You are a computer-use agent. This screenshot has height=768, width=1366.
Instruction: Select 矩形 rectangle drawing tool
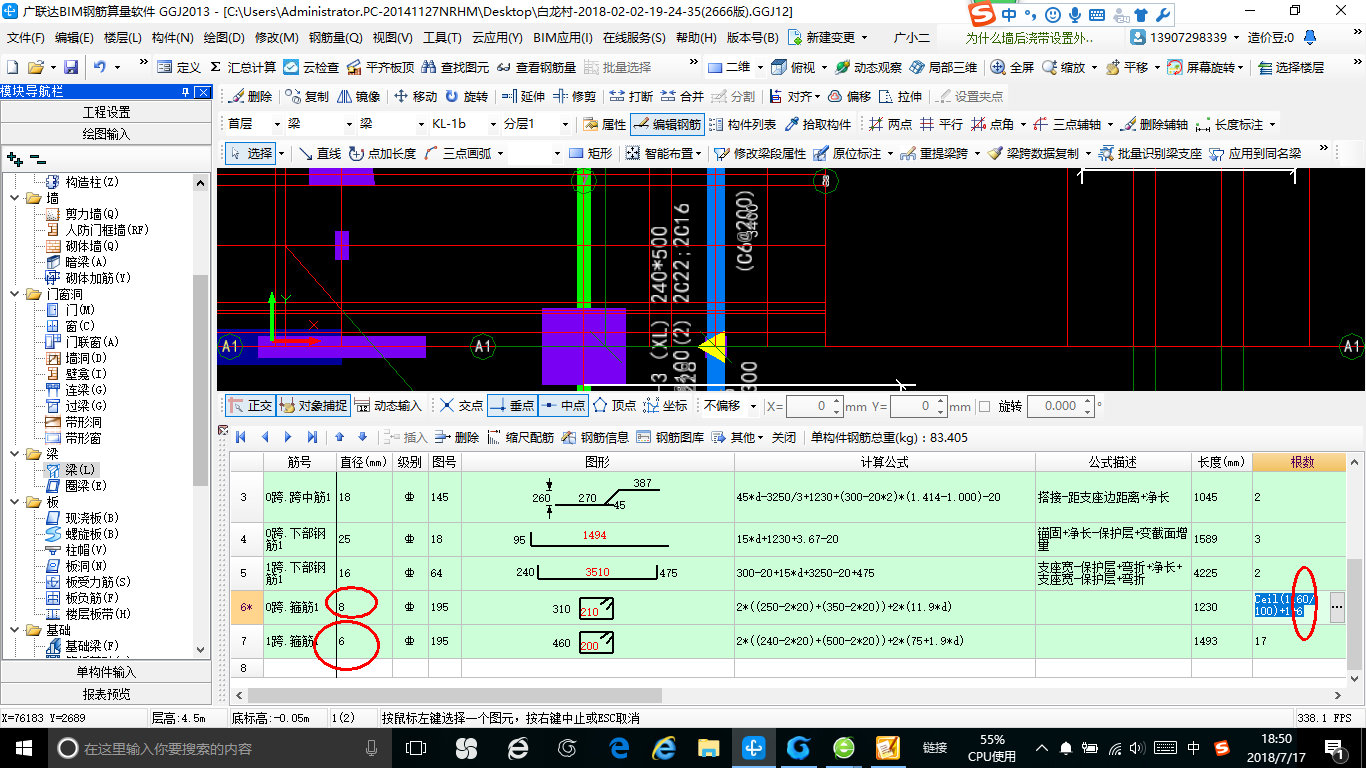pyautogui.click(x=590, y=153)
